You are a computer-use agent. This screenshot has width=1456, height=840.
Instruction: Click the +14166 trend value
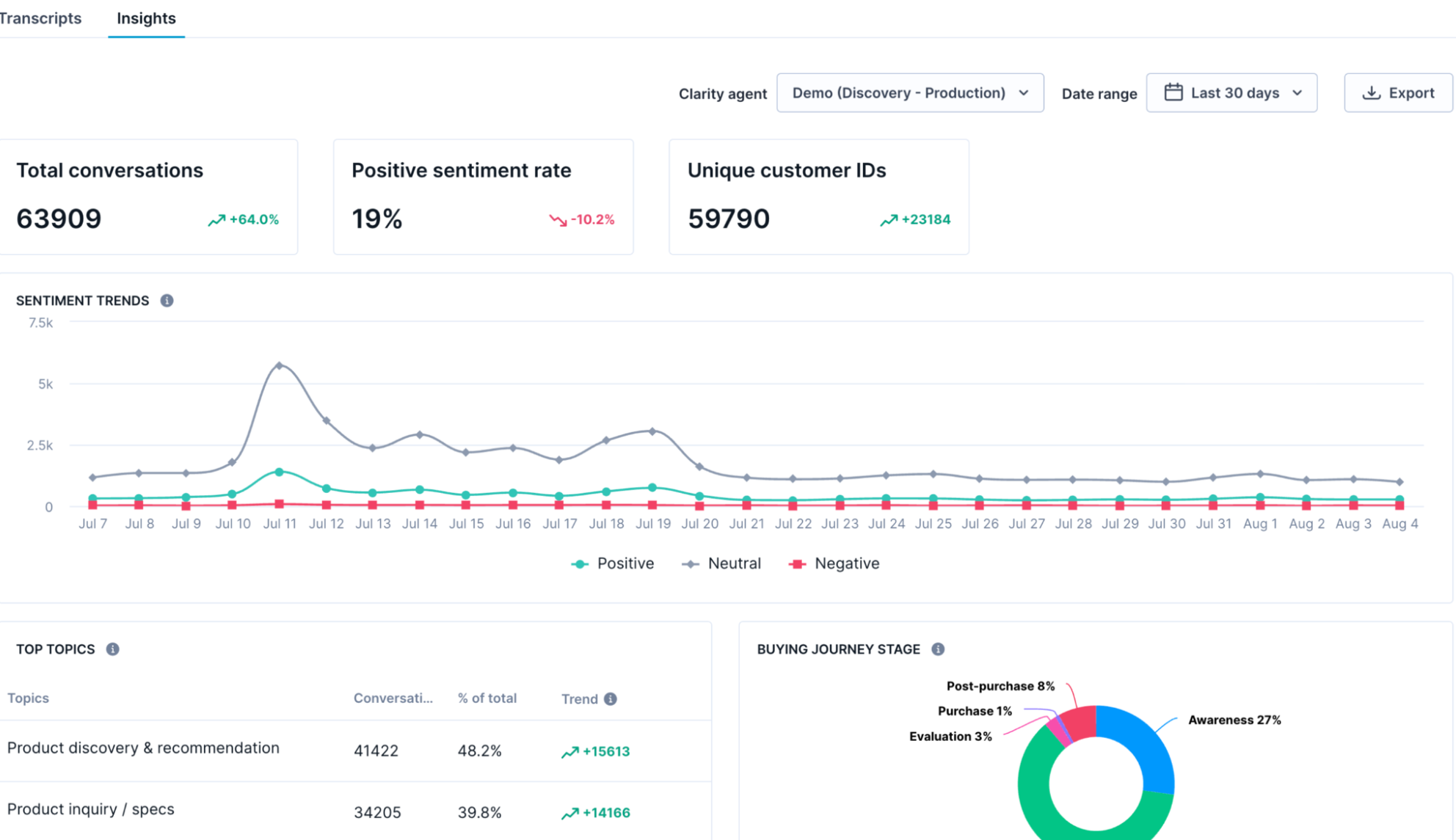[x=606, y=813]
